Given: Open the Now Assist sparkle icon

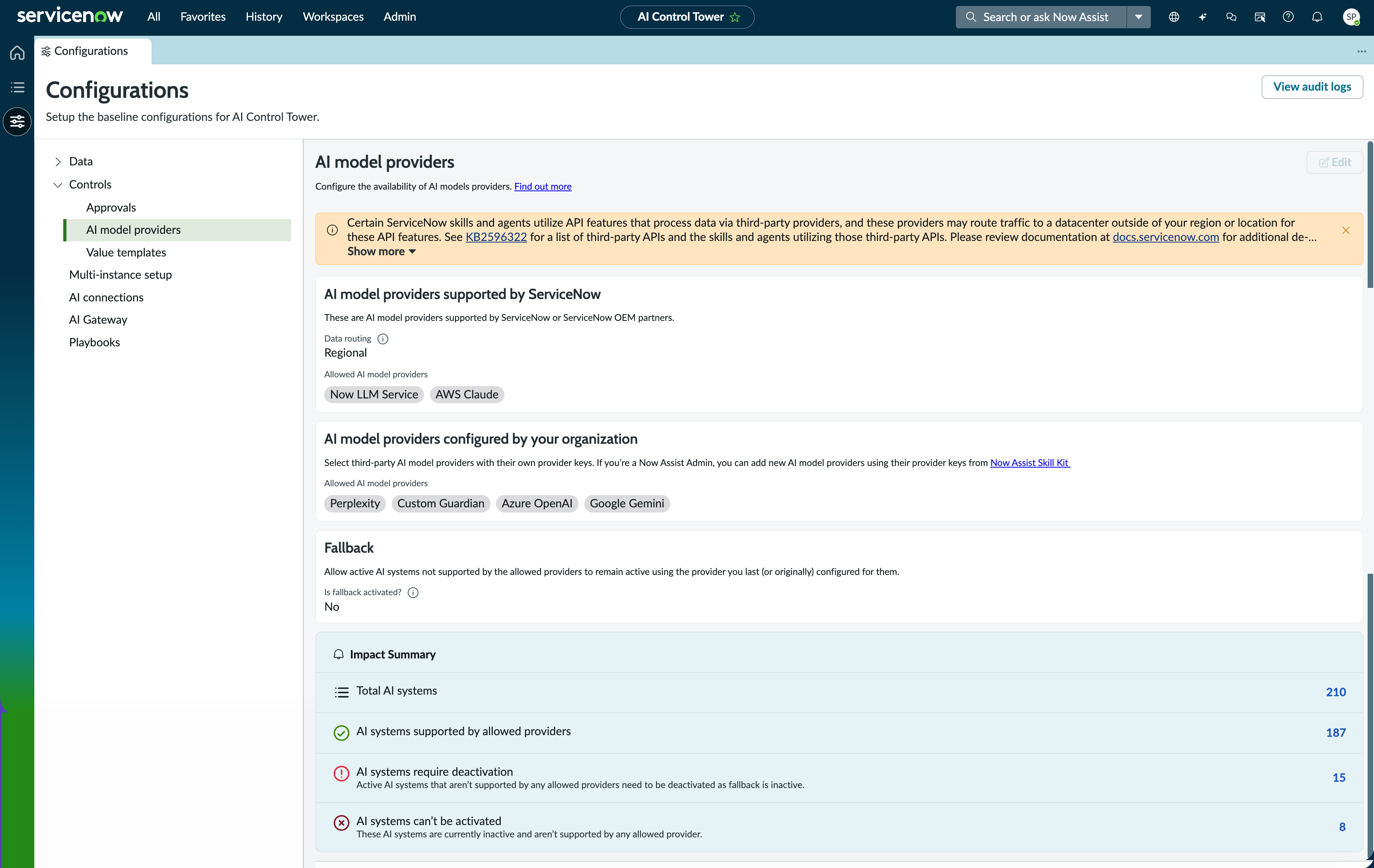Looking at the screenshot, I should (1202, 17).
